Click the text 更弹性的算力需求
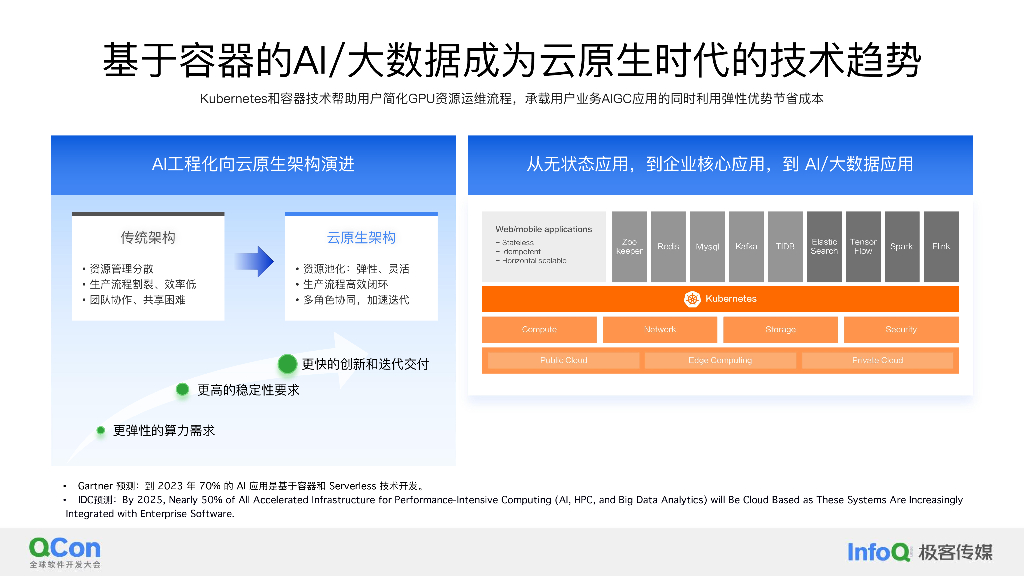Viewport: 1024px width, 576px height. click(164, 430)
